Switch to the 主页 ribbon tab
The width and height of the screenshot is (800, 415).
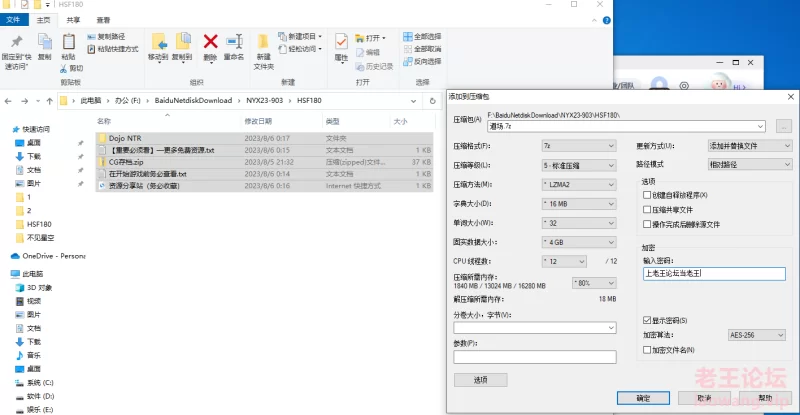(43, 20)
